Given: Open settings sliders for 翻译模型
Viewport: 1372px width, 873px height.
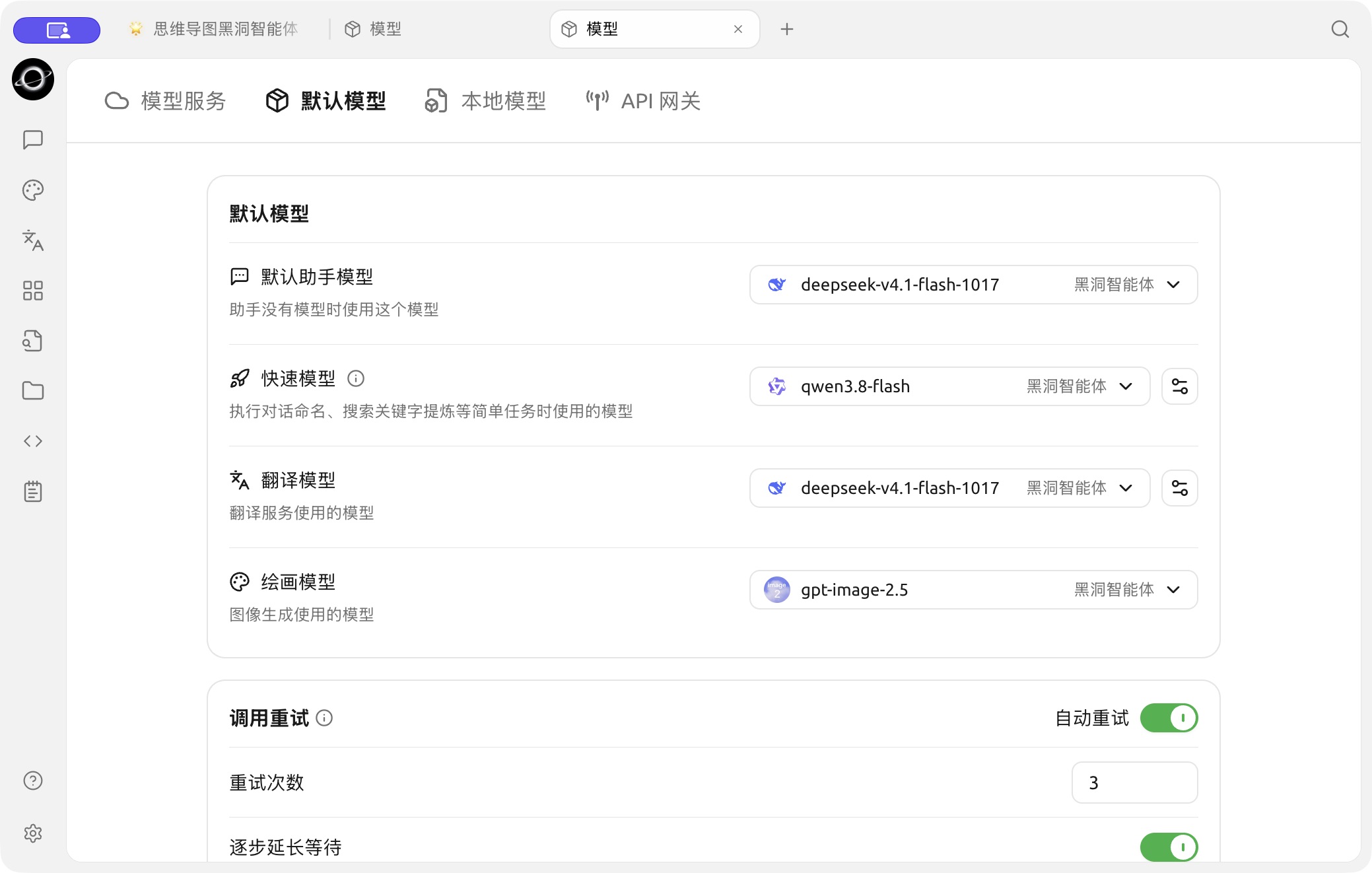Looking at the screenshot, I should (1179, 488).
